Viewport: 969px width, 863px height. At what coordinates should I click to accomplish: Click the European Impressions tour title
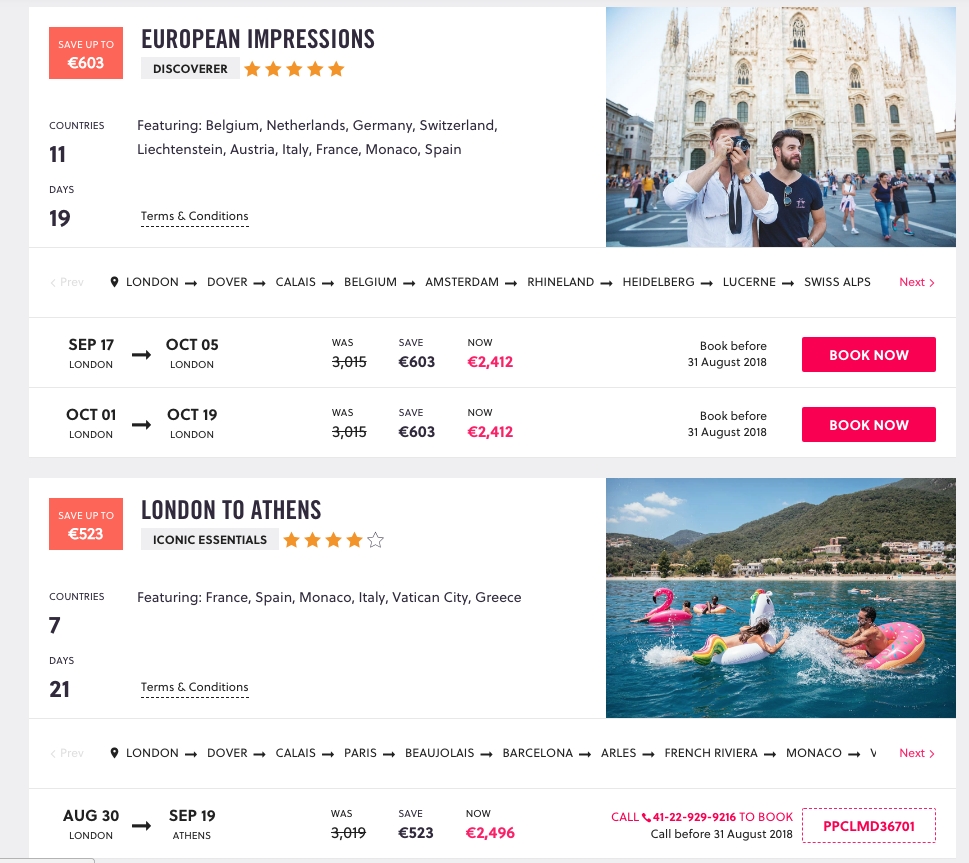tap(258, 39)
